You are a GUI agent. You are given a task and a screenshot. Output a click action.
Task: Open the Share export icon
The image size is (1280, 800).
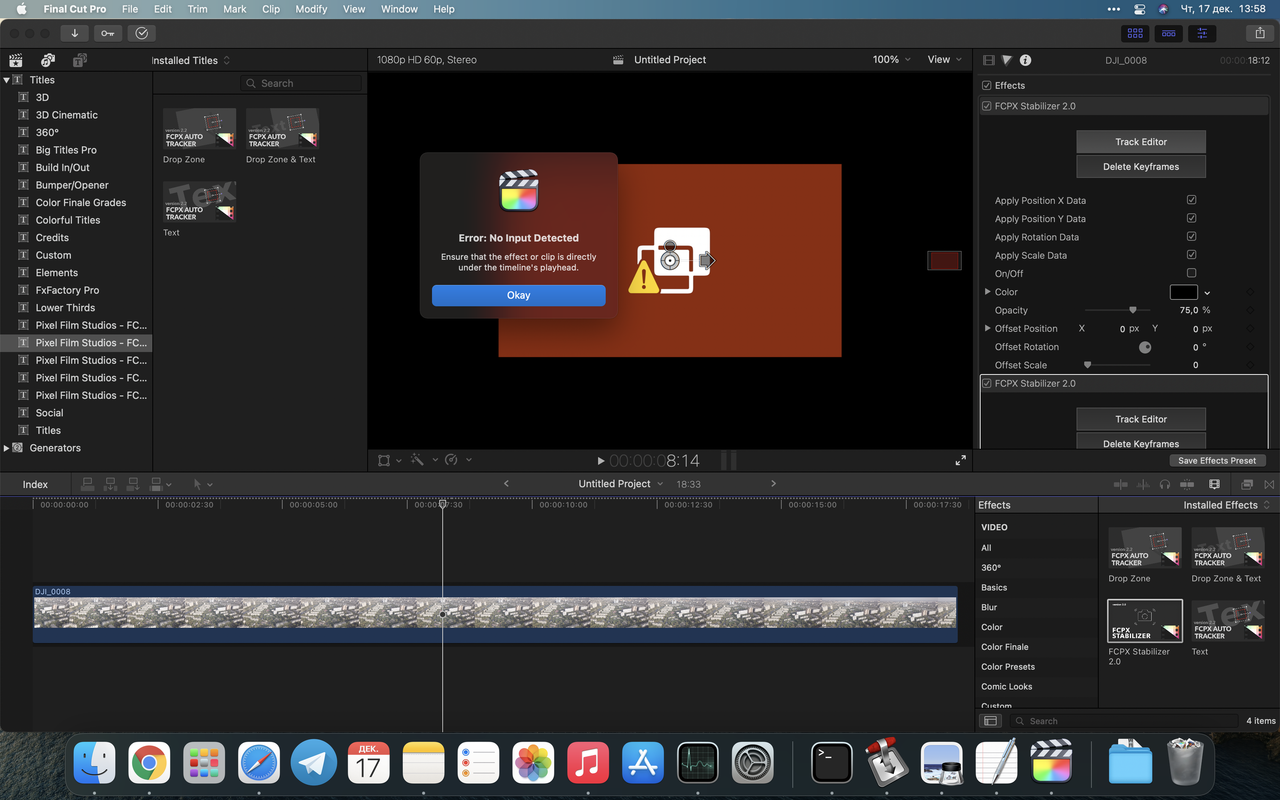[x=1259, y=33]
